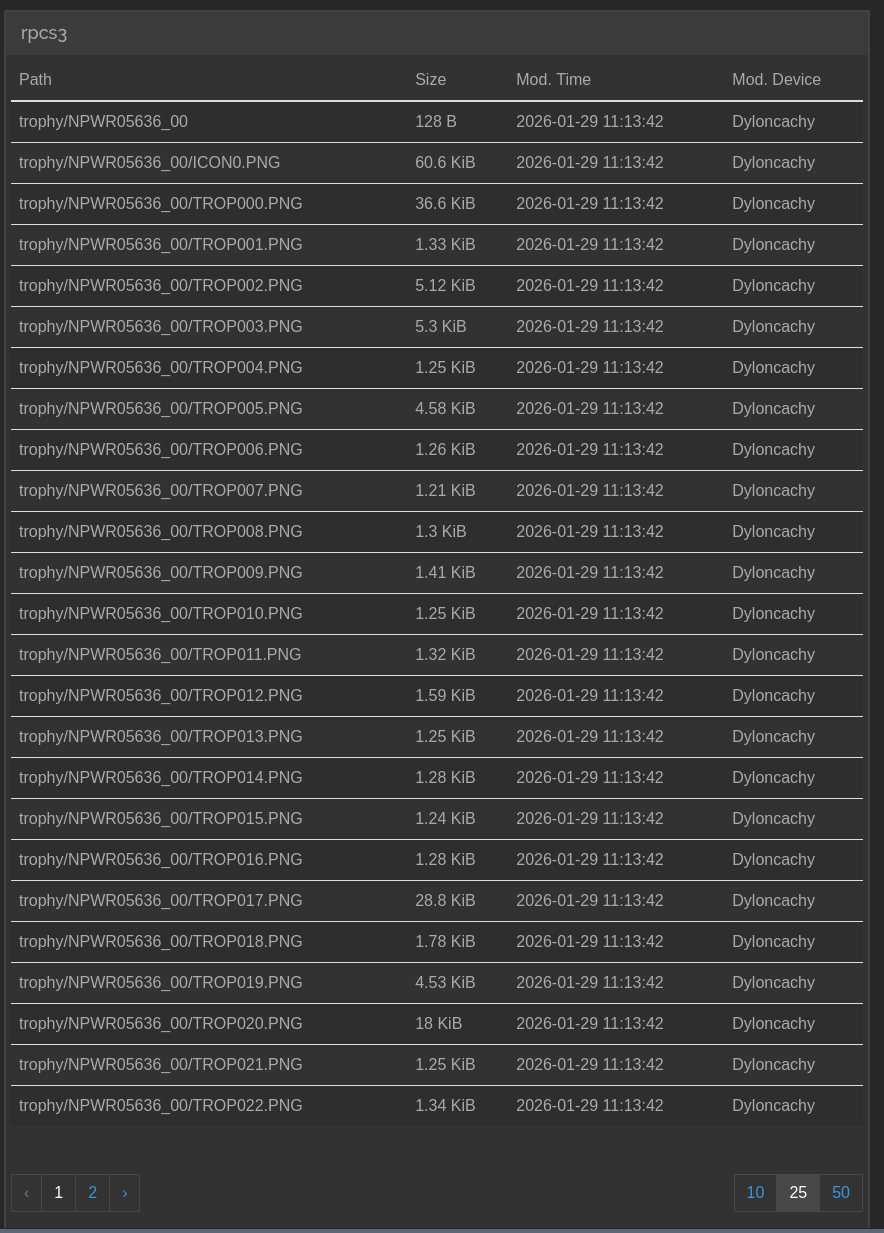Show 50 items per page
The width and height of the screenshot is (884, 1233).
(x=841, y=1192)
